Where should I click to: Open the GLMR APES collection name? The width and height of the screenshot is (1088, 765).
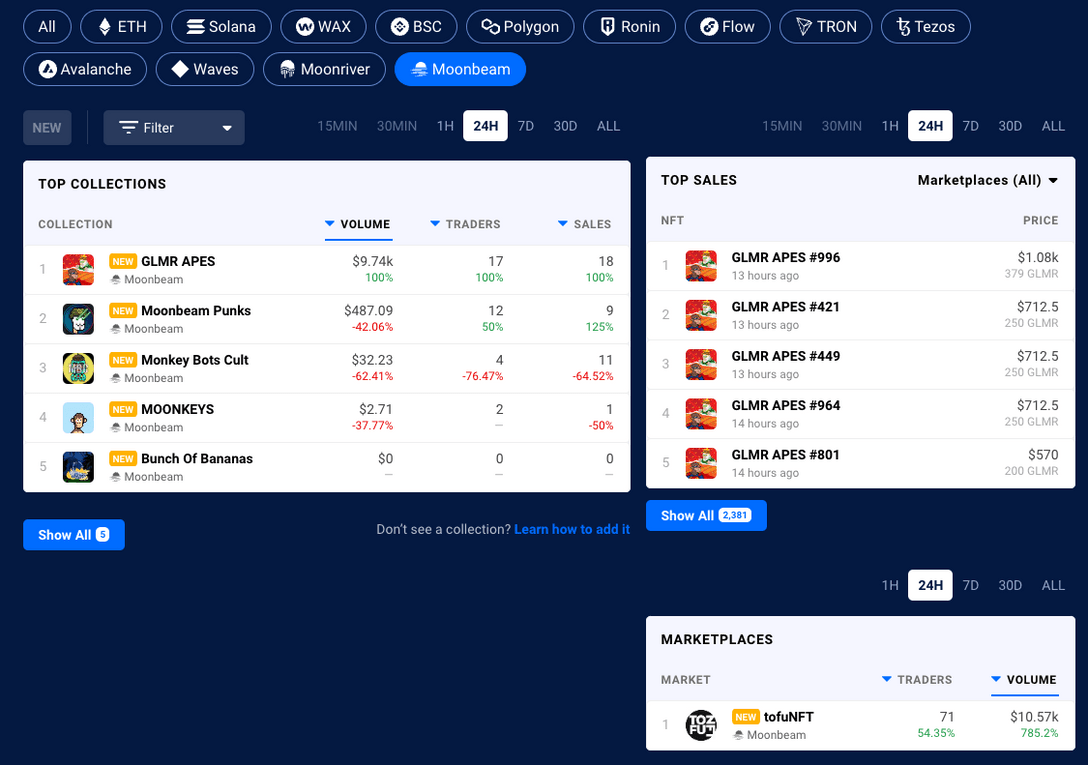[x=178, y=261]
